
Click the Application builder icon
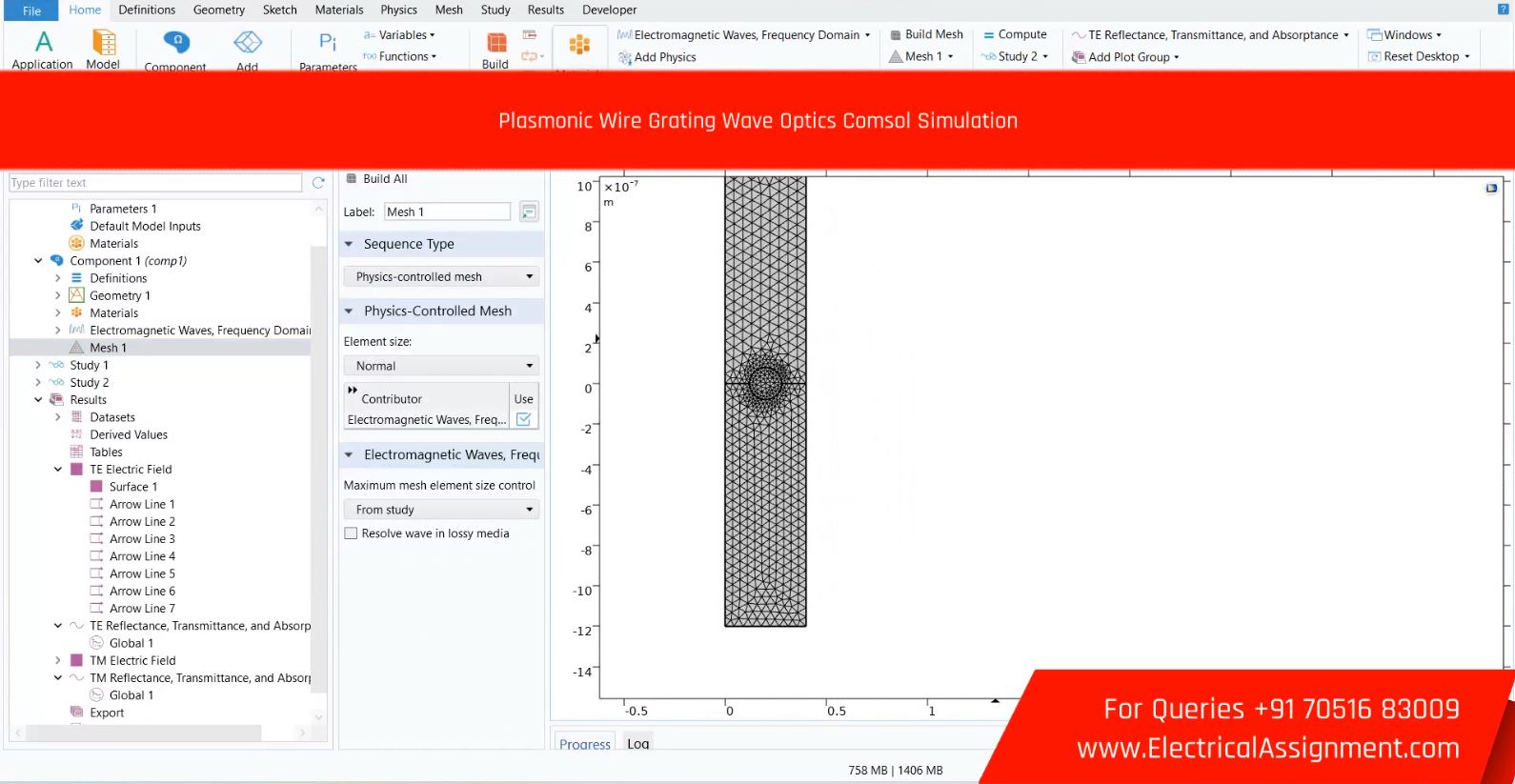point(43,43)
